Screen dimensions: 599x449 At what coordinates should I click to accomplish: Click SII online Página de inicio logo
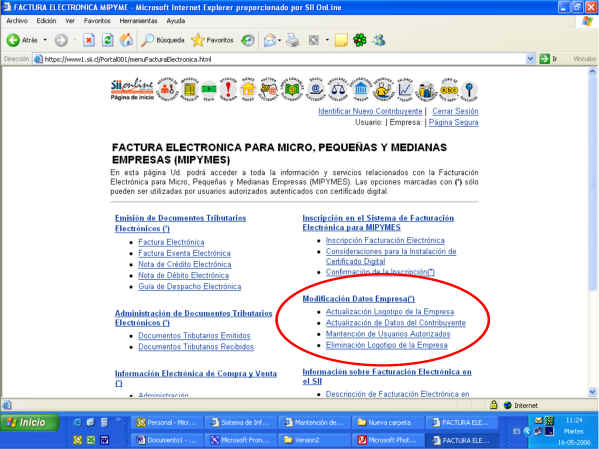(132, 89)
